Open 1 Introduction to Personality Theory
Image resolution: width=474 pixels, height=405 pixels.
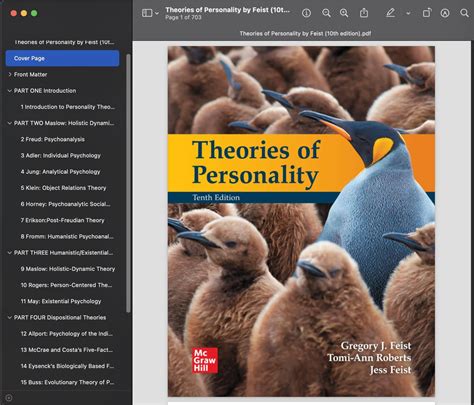point(68,107)
